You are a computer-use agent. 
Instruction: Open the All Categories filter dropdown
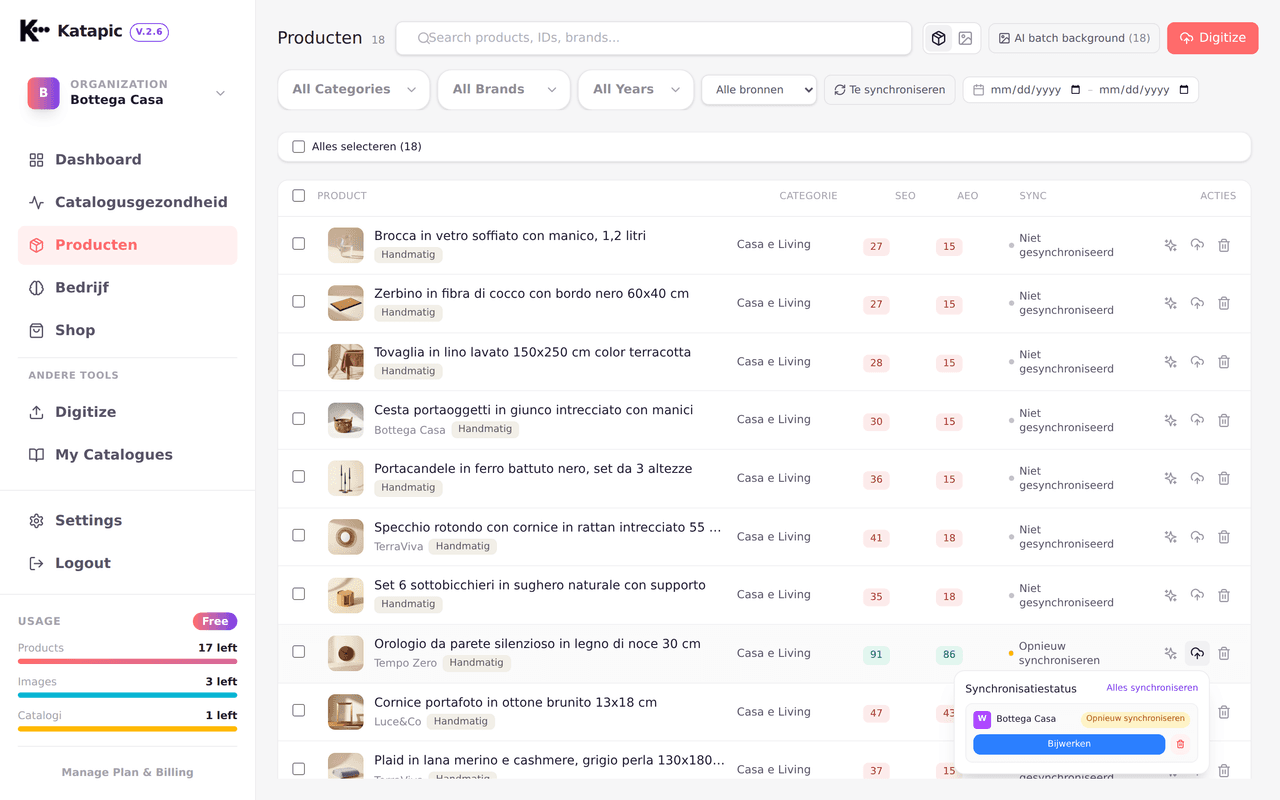[x=354, y=89]
